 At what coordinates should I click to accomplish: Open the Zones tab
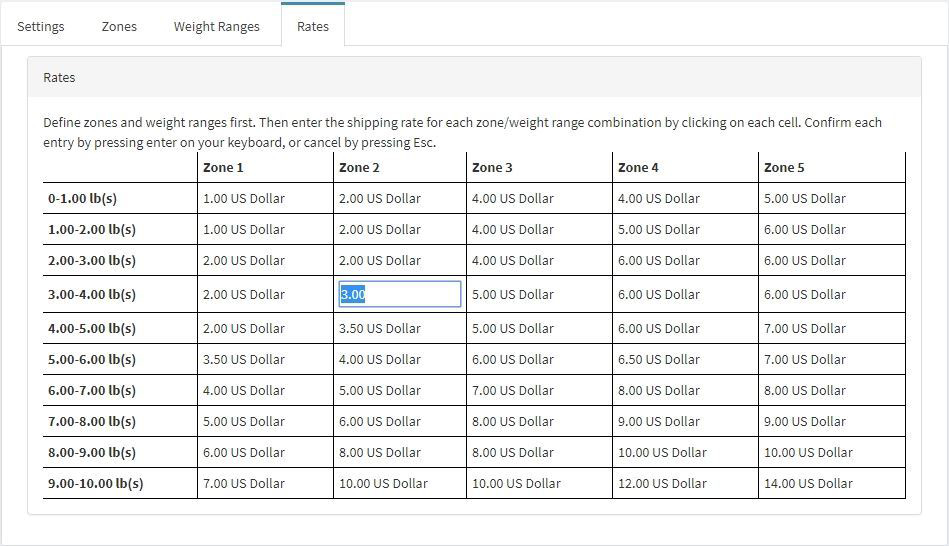click(x=119, y=26)
